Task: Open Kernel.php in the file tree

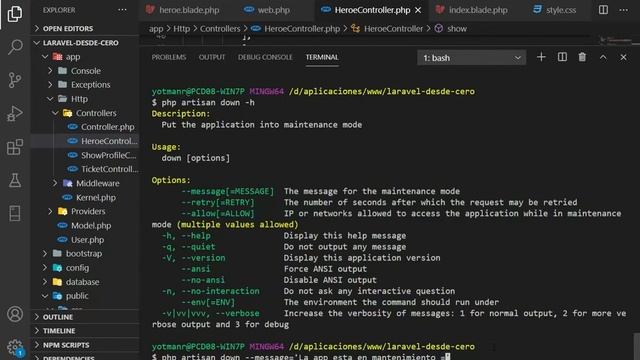Action: click(85, 197)
